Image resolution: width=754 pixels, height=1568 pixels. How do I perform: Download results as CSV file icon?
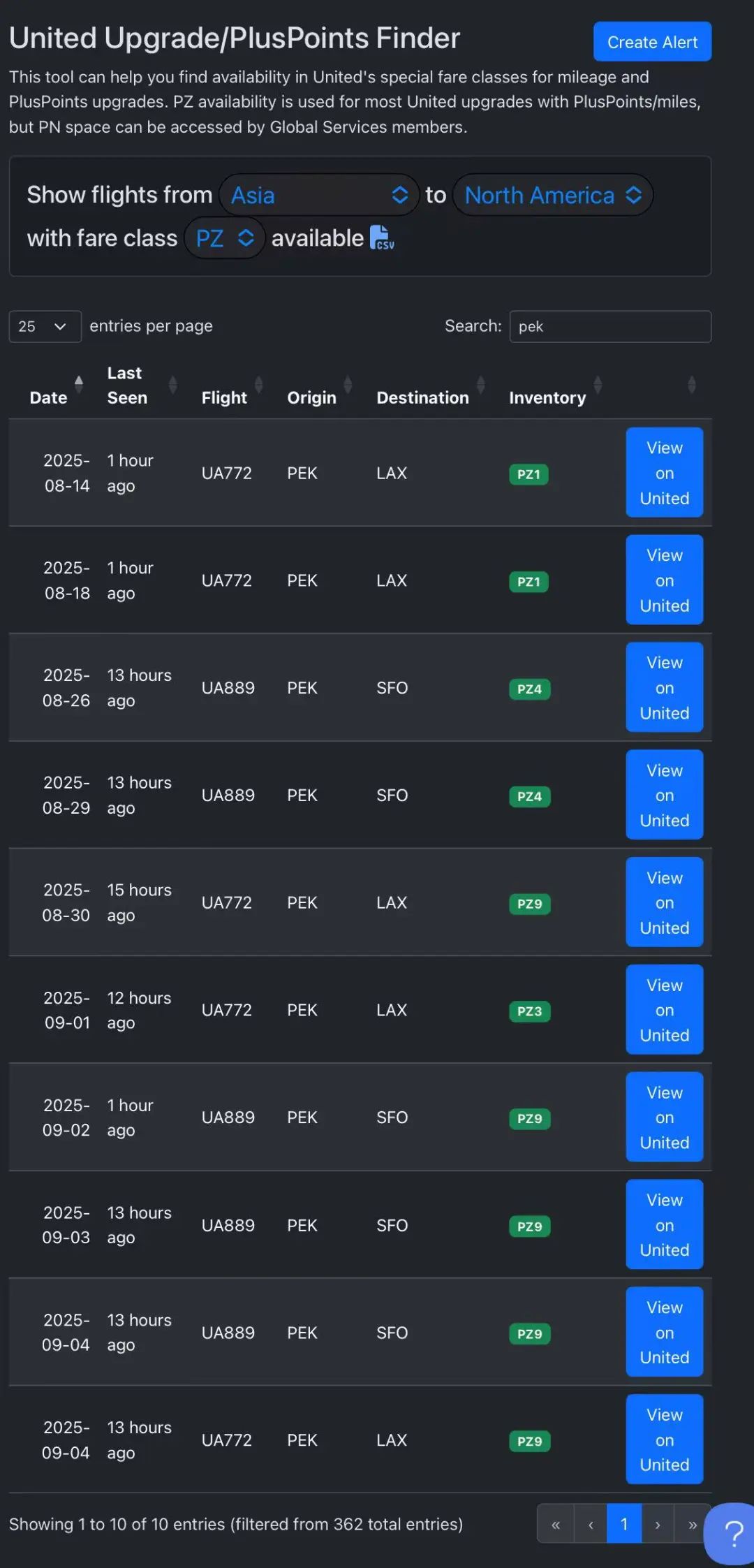(x=382, y=237)
